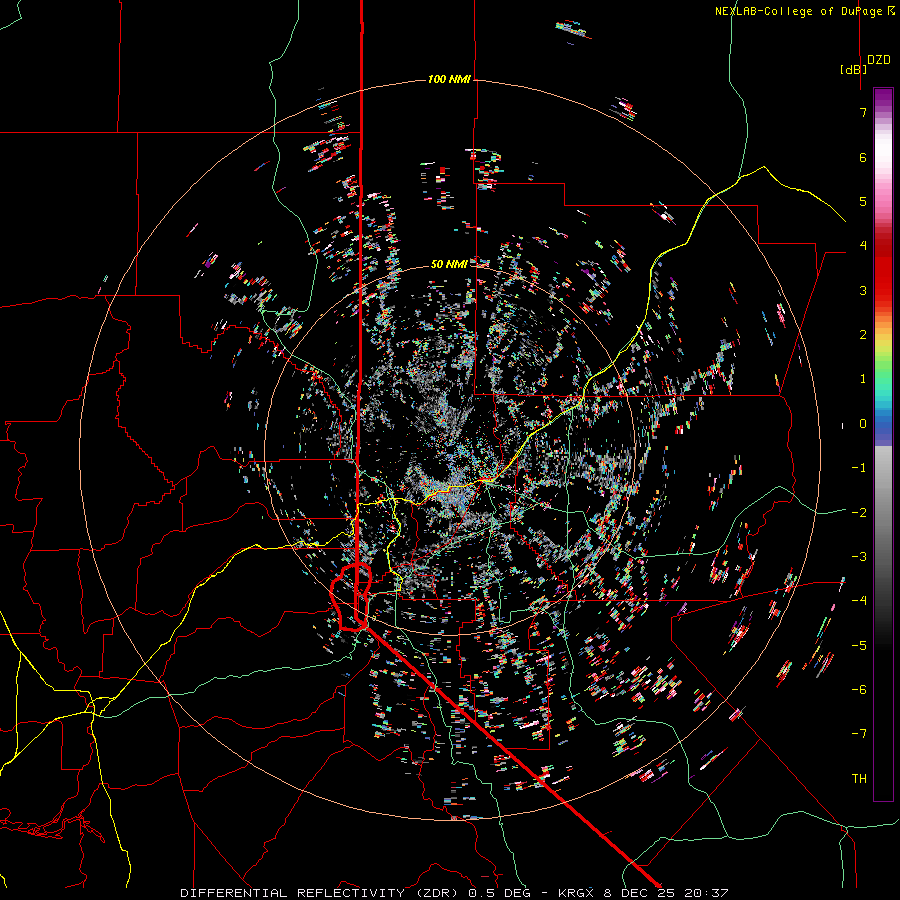The height and width of the screenshot is (900, 900).
Task: Select the 4 value on the scale
Action: (x=863, y=246)
